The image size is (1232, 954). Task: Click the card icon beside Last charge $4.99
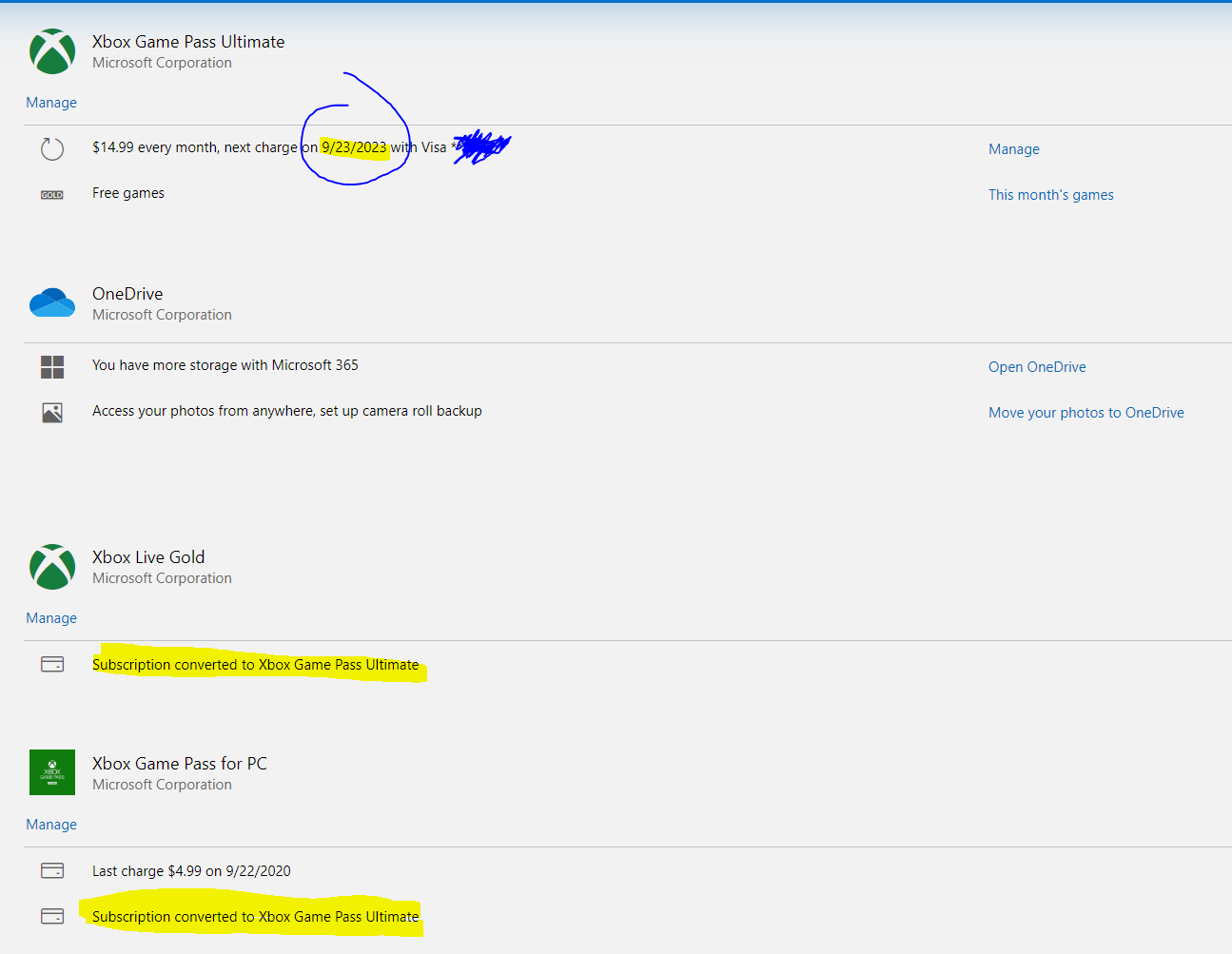point(52,871)
